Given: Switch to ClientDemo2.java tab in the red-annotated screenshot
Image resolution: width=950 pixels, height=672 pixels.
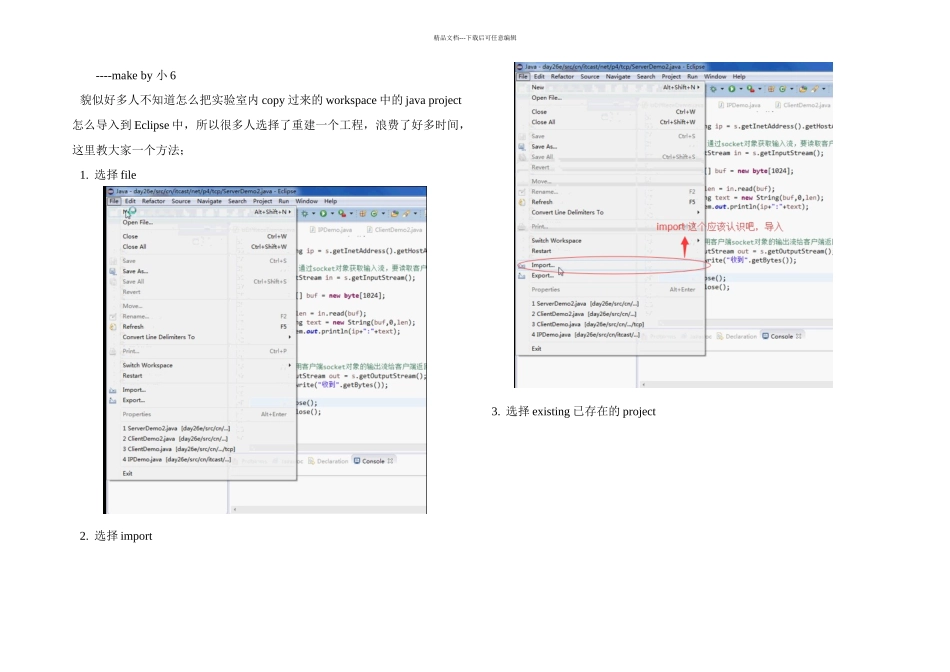Looking at the screenshot, I should (x=803, y=105).
